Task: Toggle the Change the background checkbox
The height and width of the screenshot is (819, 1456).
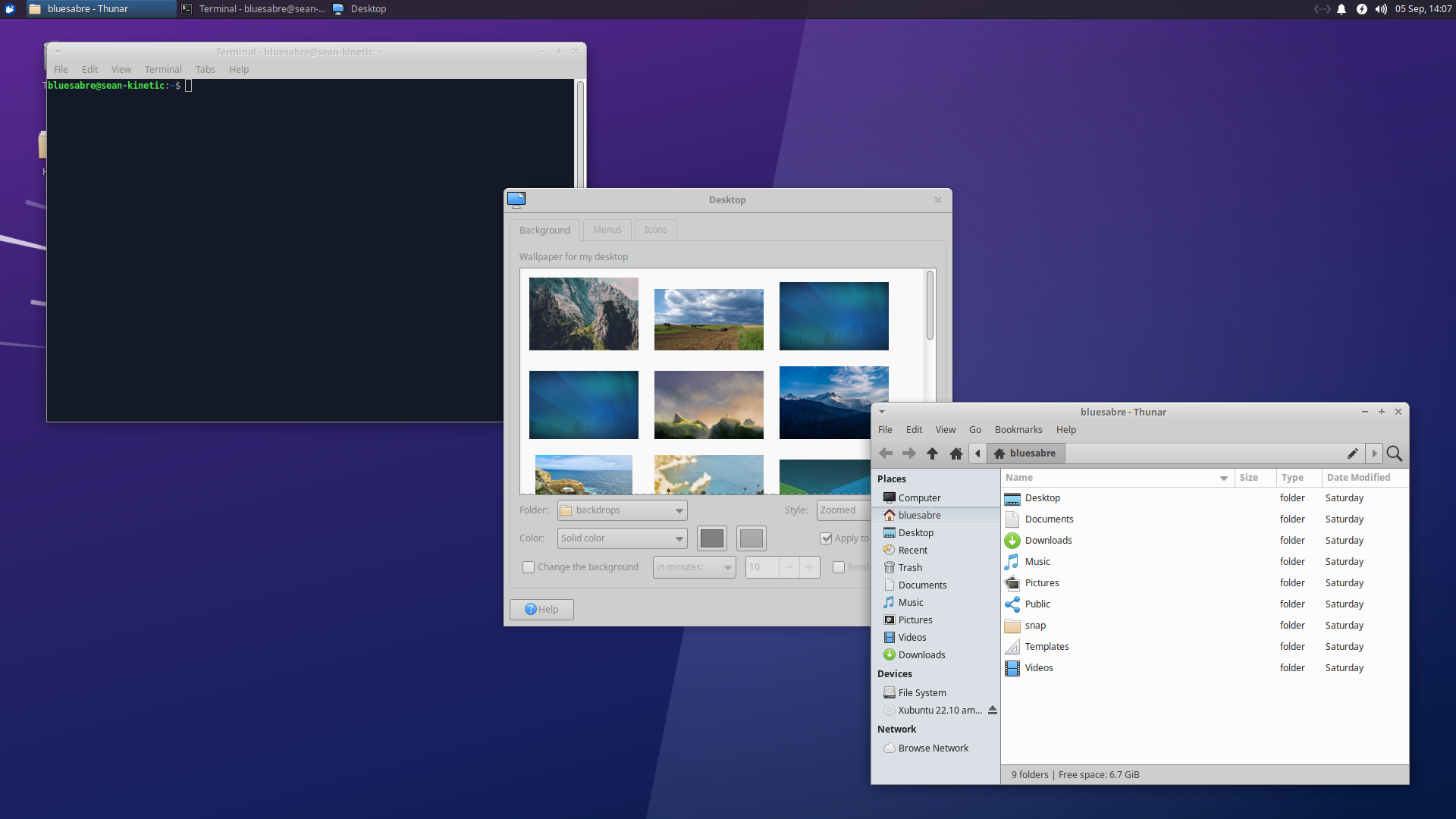Action: [528, 567]
